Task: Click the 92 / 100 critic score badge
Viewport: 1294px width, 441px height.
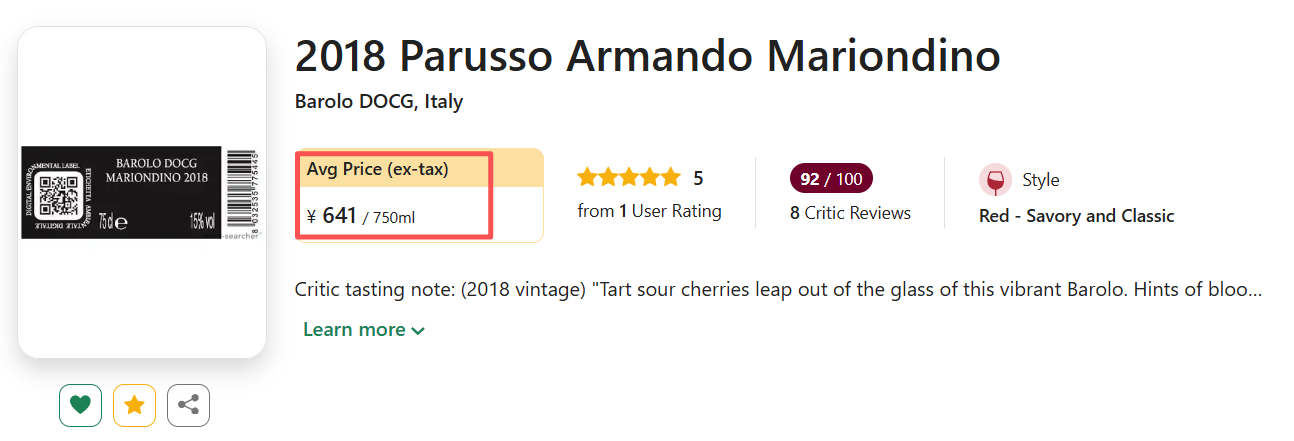Action: [831, 179]
